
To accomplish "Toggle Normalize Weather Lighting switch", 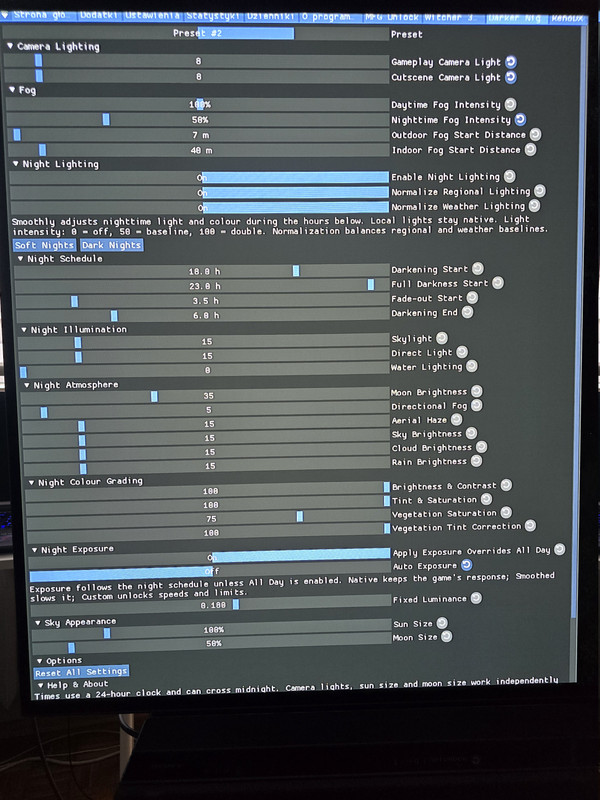I will [x=200, y=207].
